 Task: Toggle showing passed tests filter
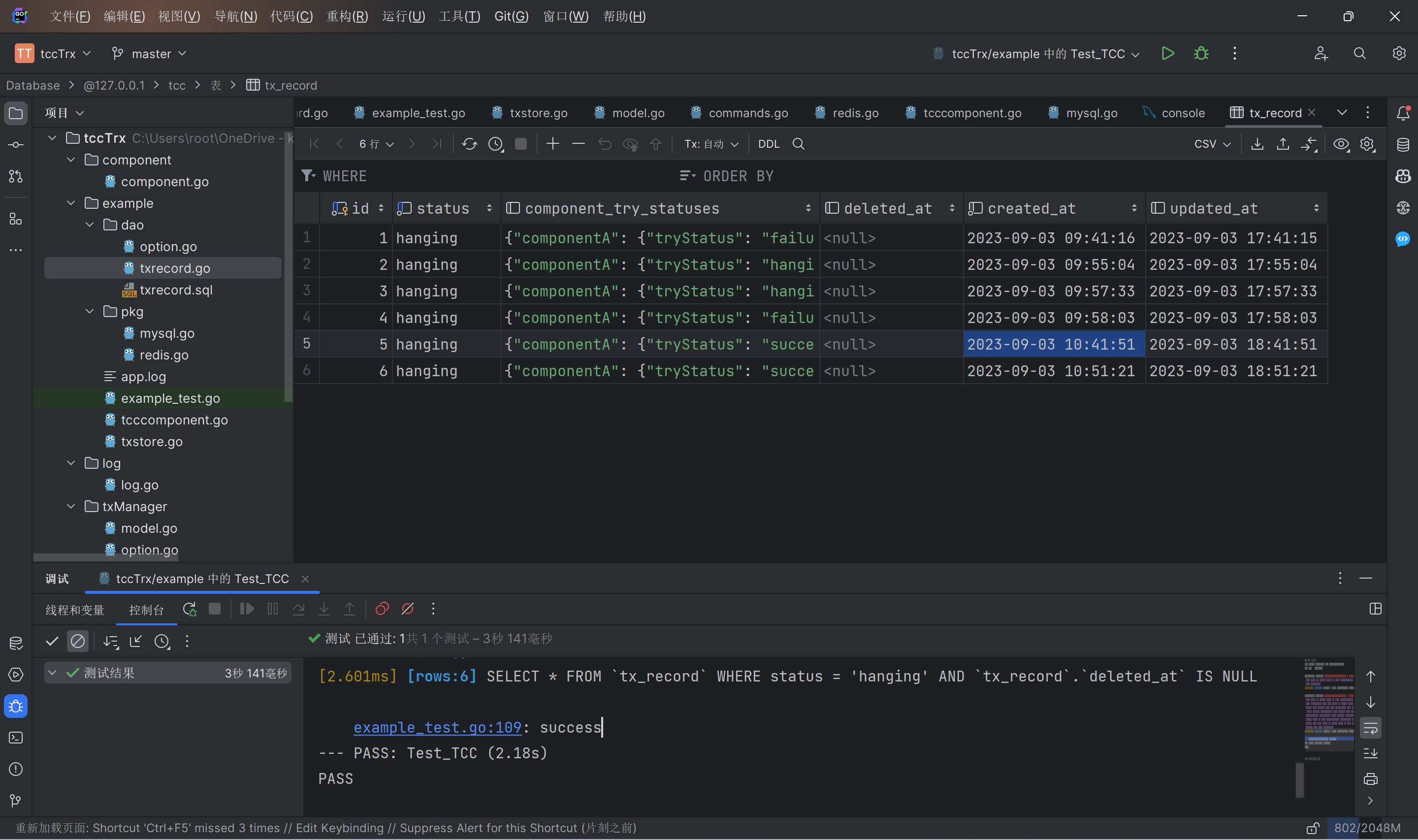[x=52, y=641]
